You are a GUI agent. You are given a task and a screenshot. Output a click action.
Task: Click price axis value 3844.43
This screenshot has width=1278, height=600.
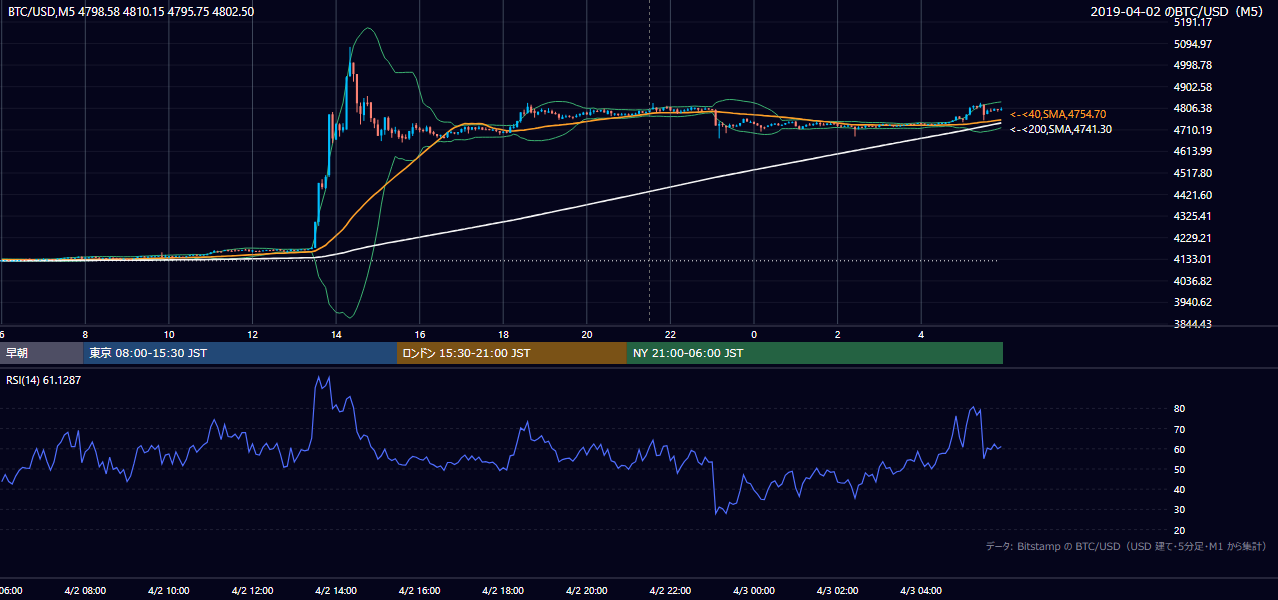1192,324
